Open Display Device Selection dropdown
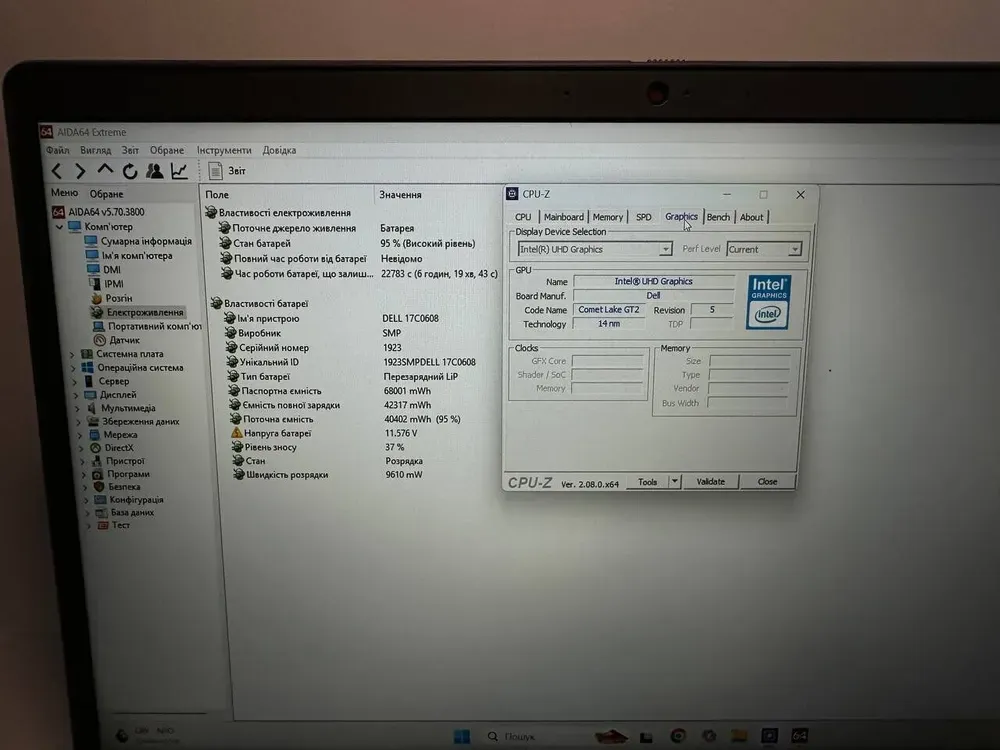Image resolution: width=1000 pixels, height=750 pixels. (594, 249)
